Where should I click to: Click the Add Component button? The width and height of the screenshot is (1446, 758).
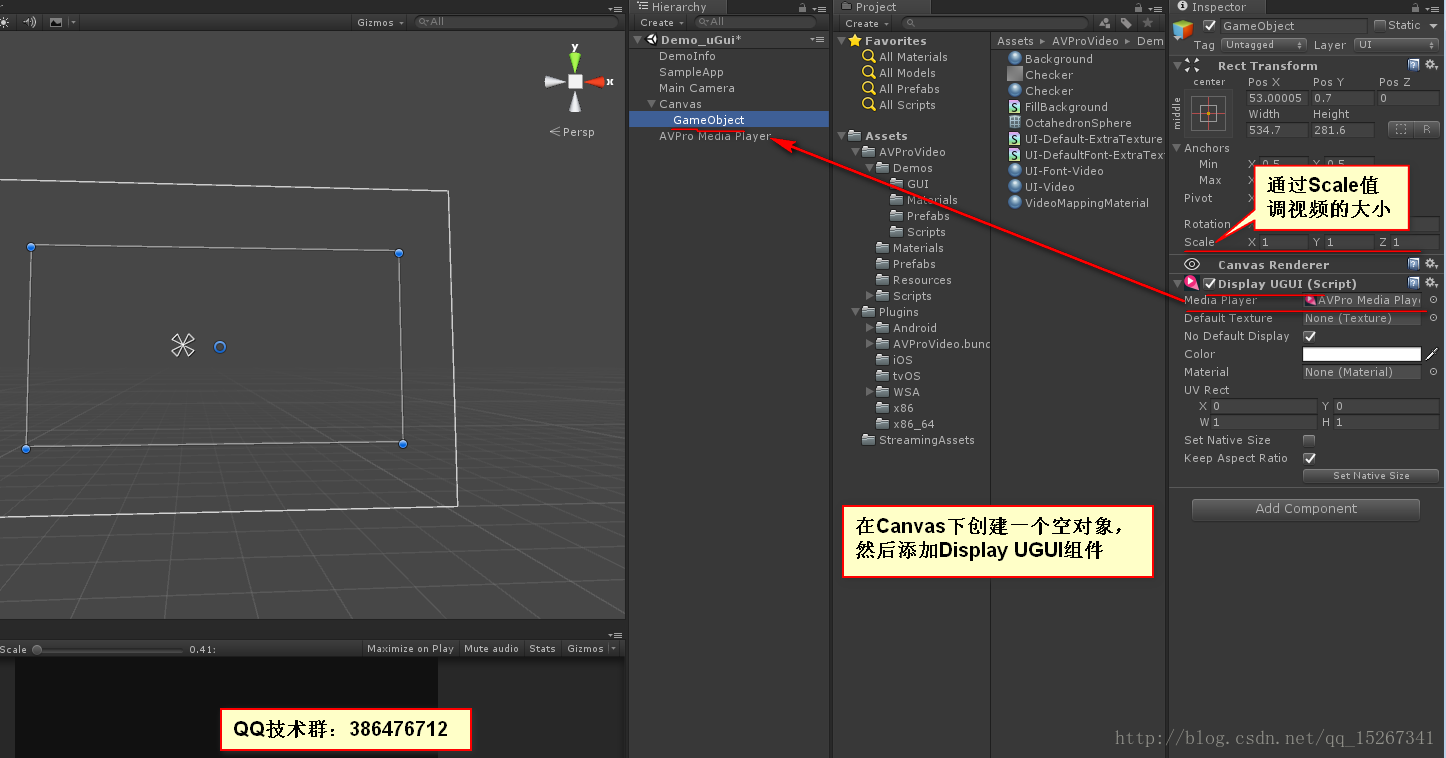[1306, 509]
